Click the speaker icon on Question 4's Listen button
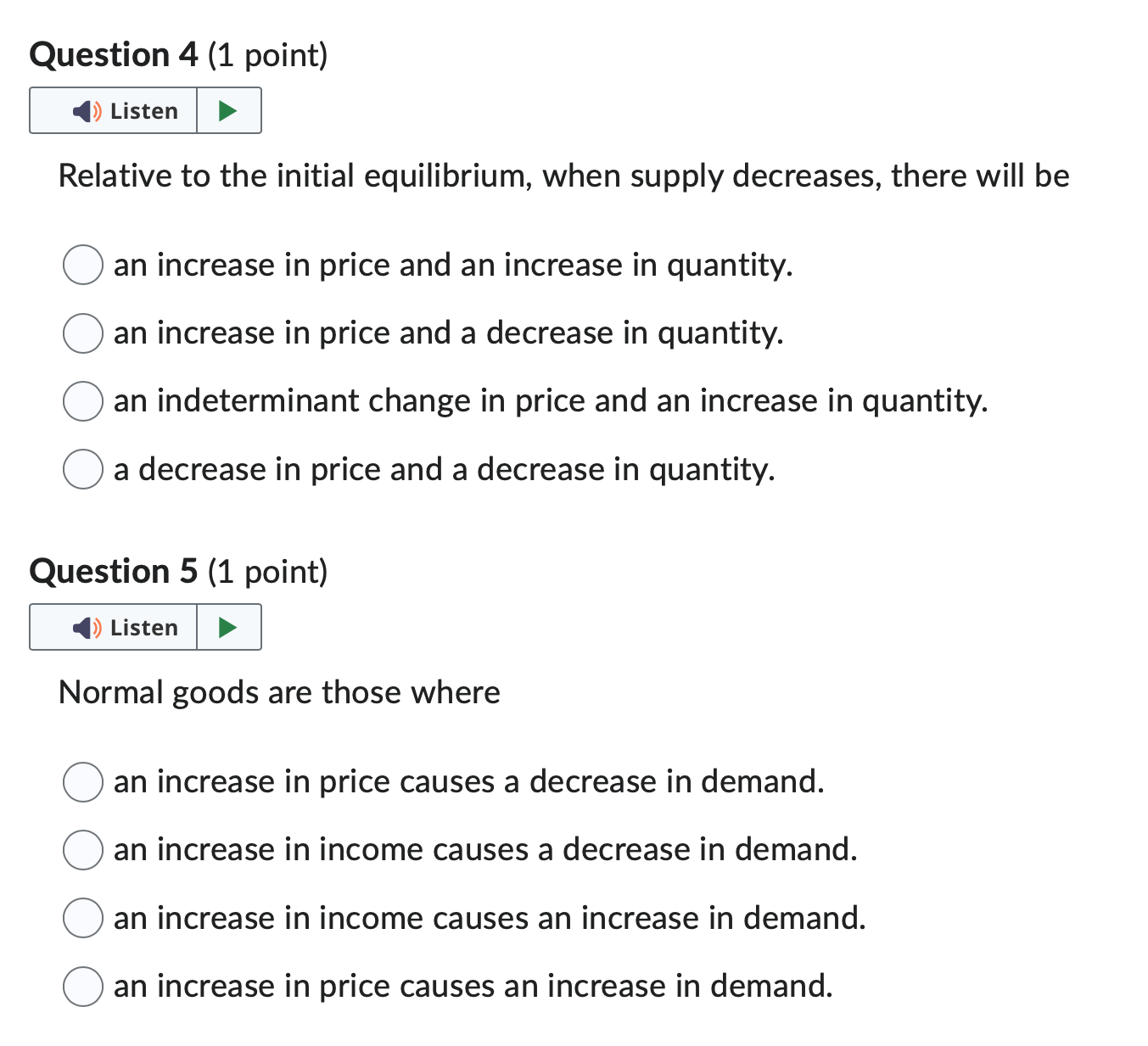Screen dimensions: 1148x1046 click(x=86, y=110)
